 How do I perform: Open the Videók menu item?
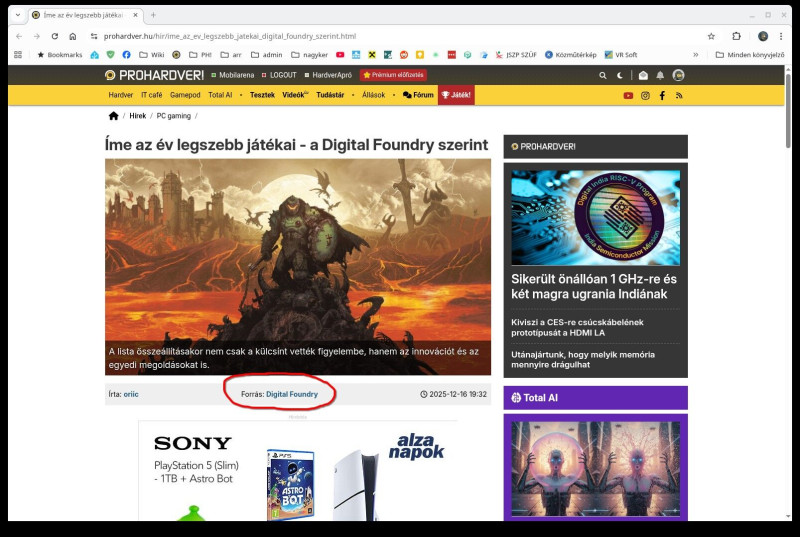coord(295,95)
